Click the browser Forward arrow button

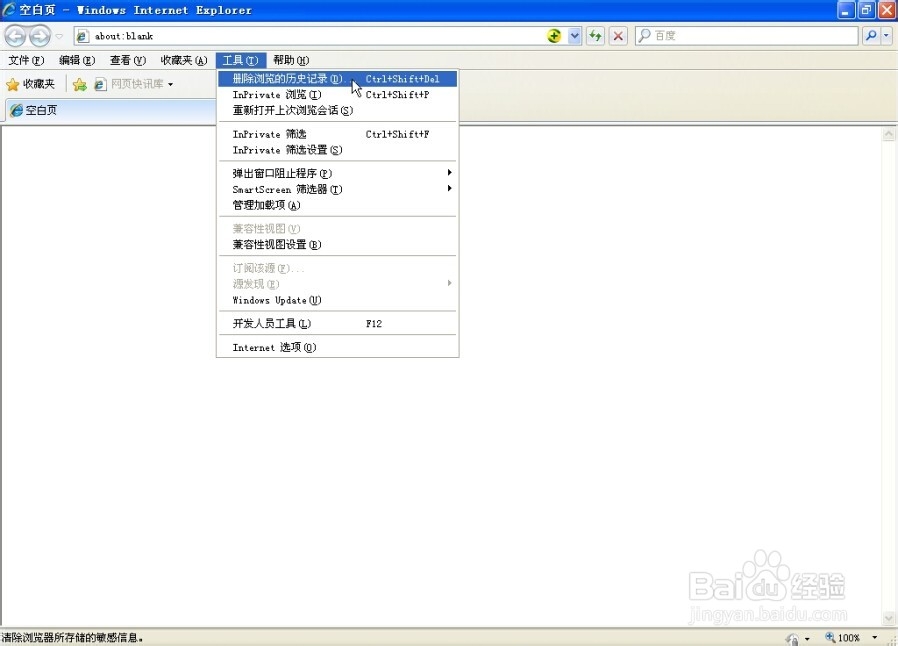pyautogui.click(x=40, y=36)
